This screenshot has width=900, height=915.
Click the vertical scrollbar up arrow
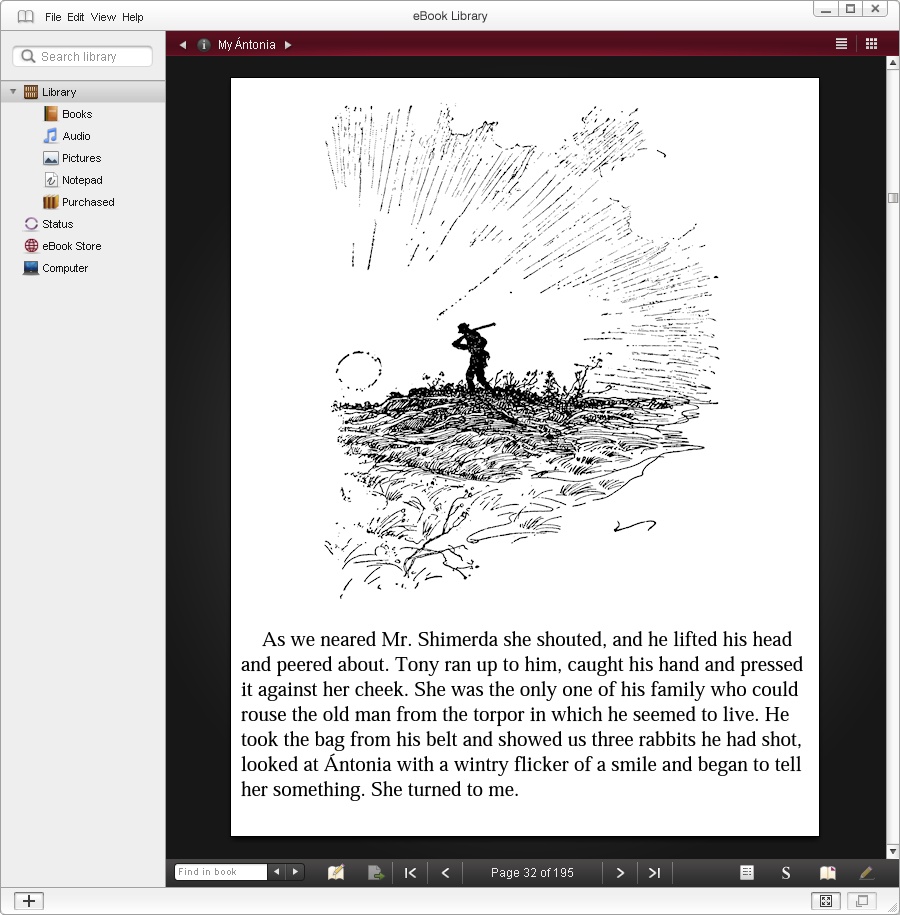pyautogui.click(x=892, y=62)
